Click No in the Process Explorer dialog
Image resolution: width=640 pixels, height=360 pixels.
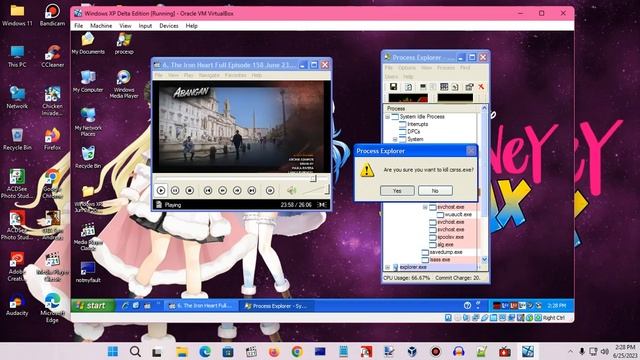(435, 191)
